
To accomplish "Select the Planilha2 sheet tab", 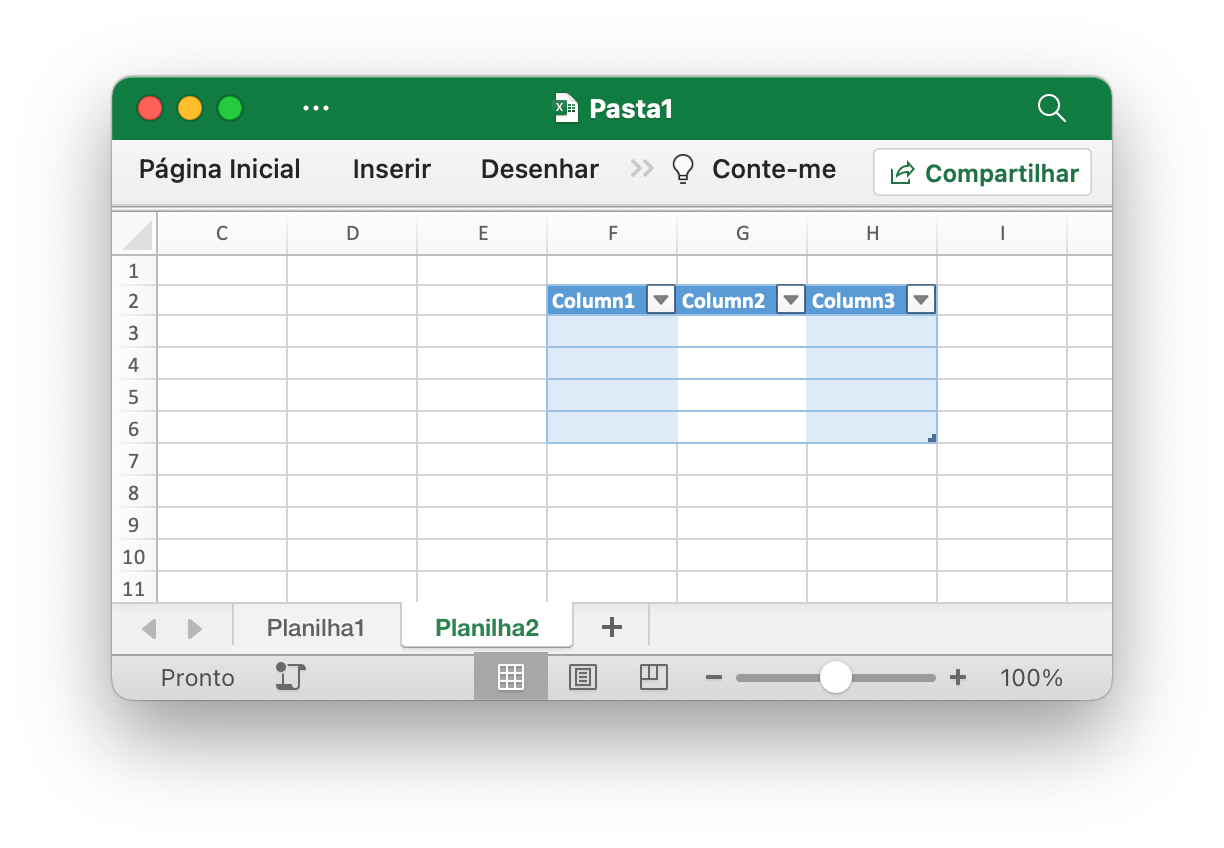I will (x=487, y=628).
